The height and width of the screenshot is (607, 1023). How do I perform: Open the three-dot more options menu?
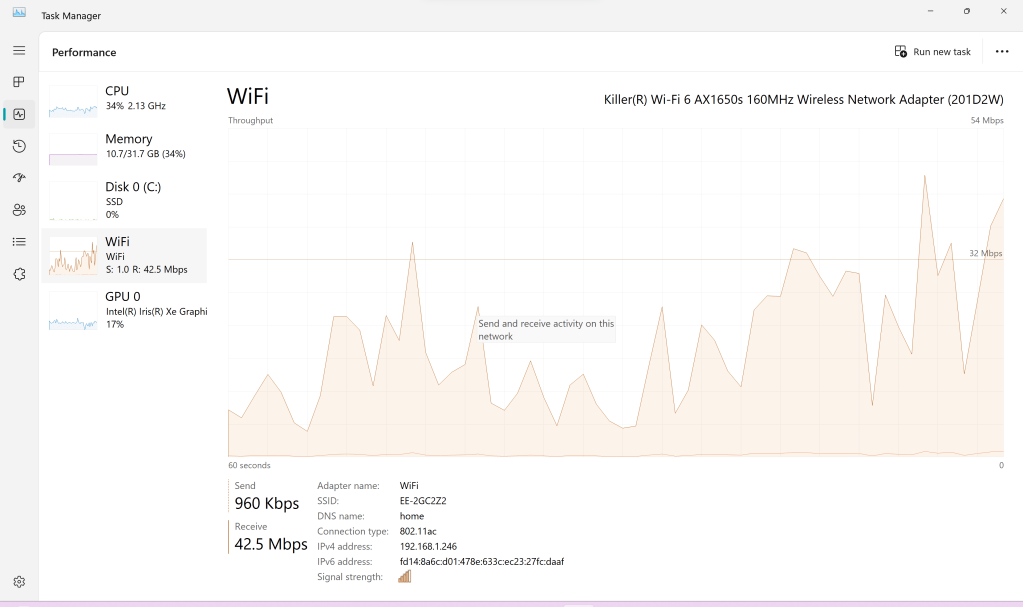coord(1002,52)
